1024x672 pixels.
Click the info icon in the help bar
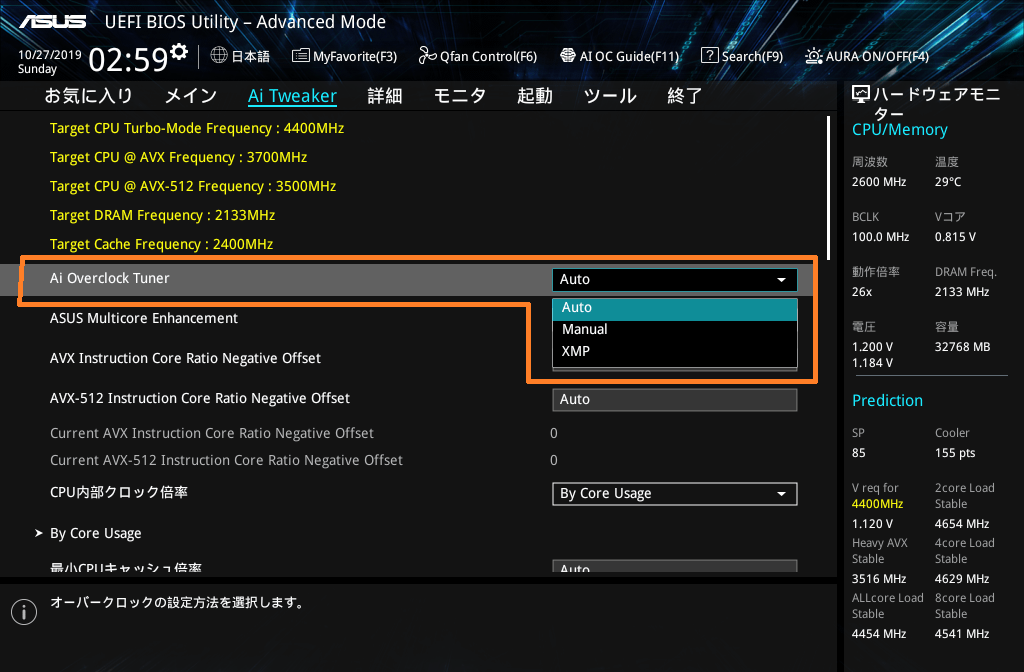pos(23,611)
